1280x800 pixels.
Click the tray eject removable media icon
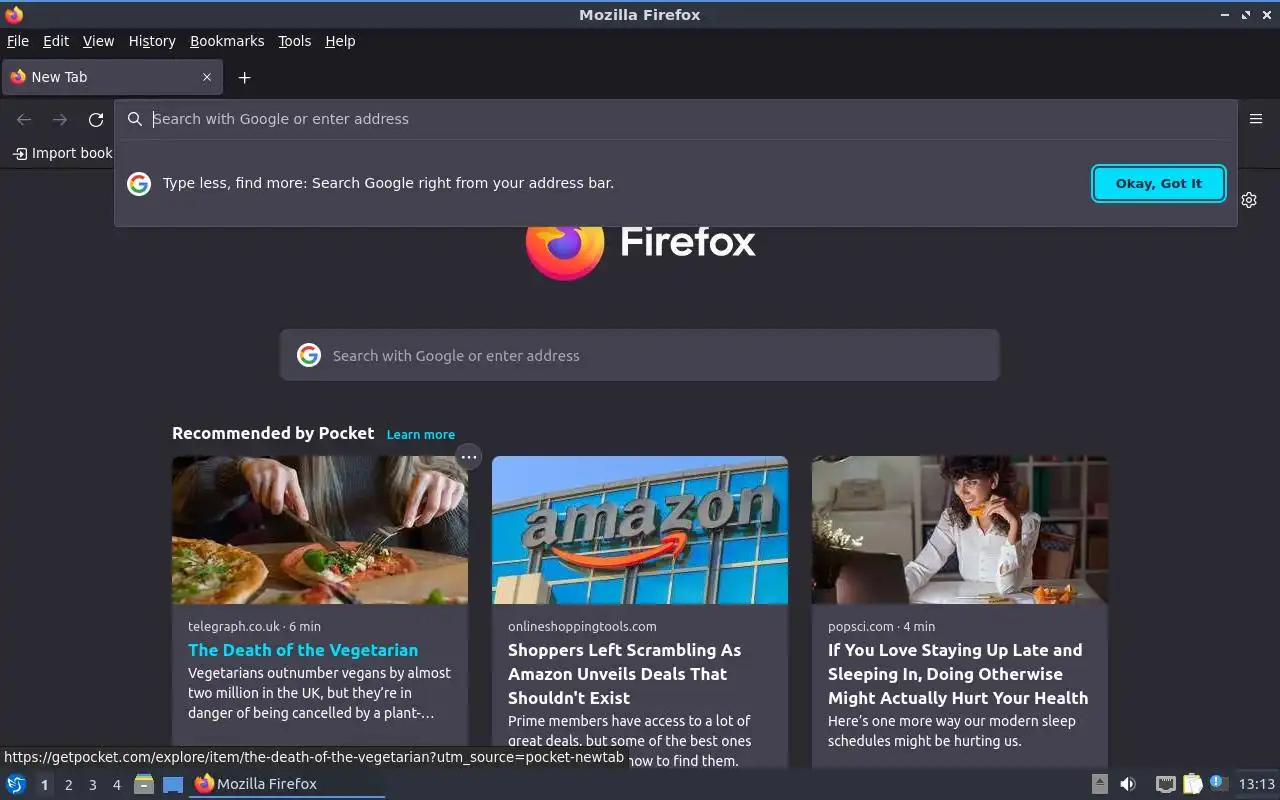[x=1099, y=784]
